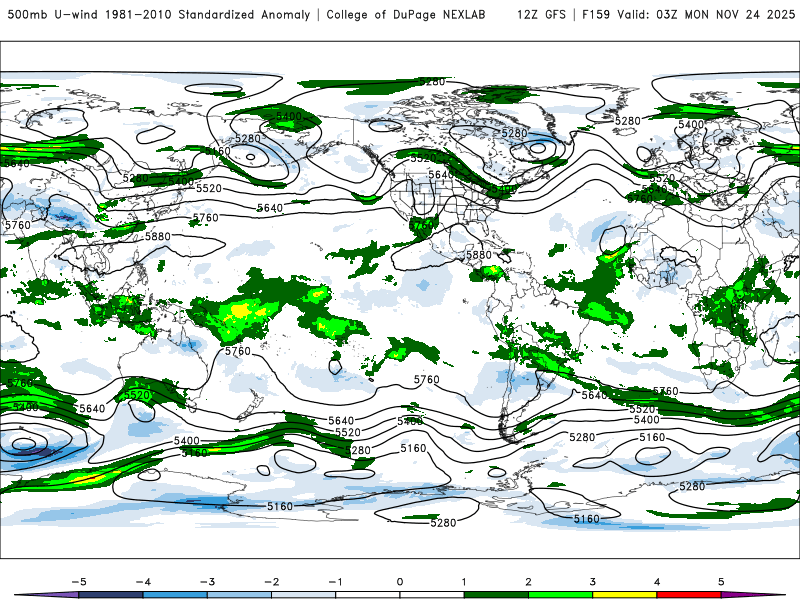Click the '3' colorbar tick label

click(593, 582)
